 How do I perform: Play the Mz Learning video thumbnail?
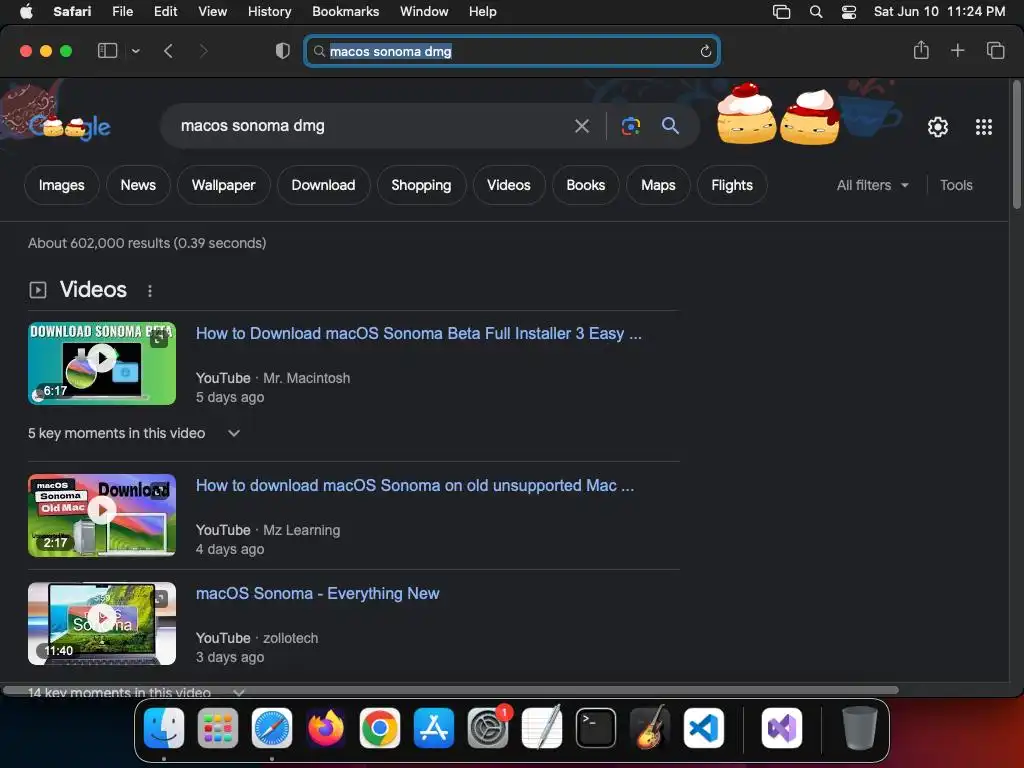[102, 515]
